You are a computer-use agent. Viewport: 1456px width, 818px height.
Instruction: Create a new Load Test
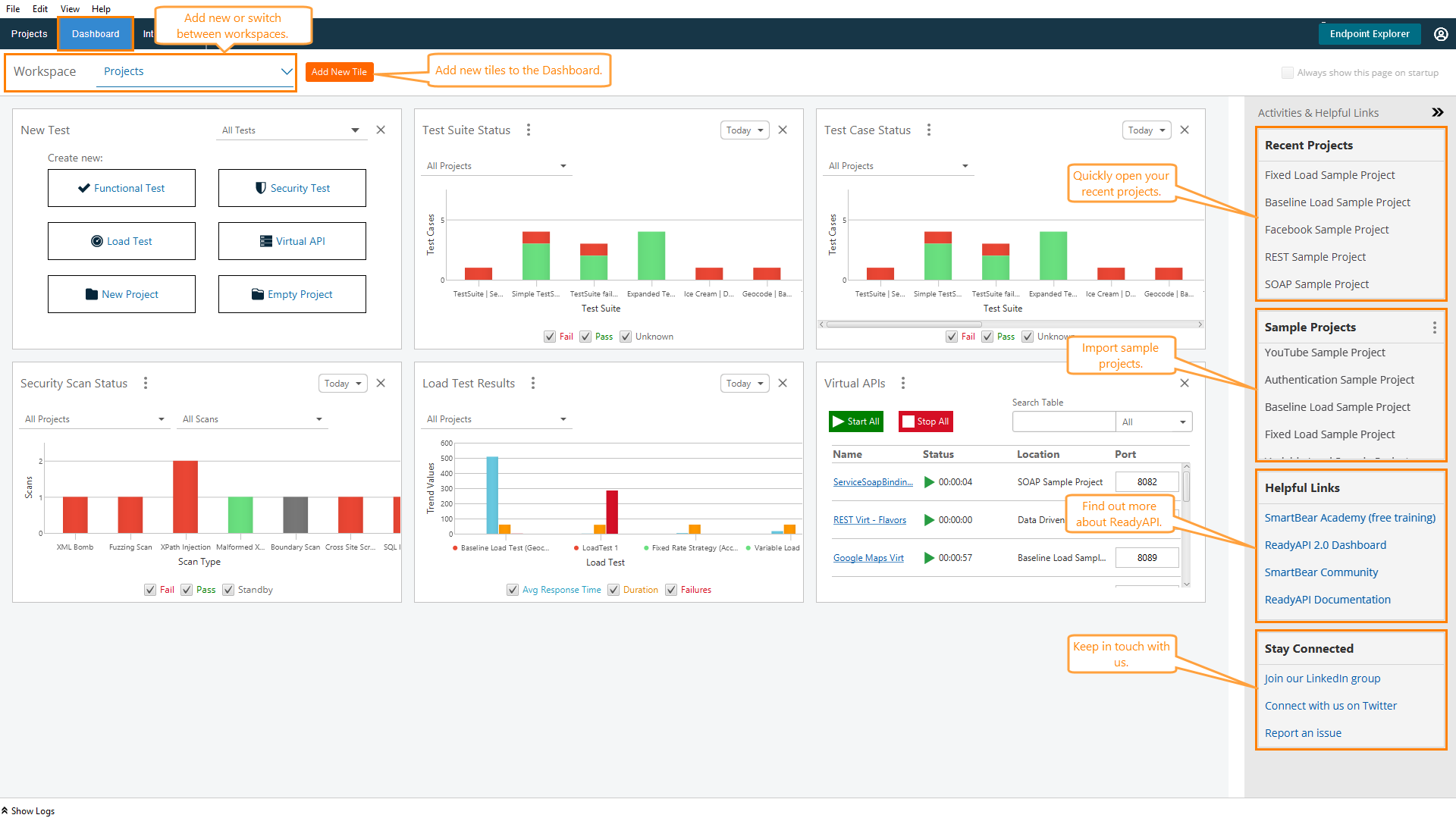tap(121, 240)
